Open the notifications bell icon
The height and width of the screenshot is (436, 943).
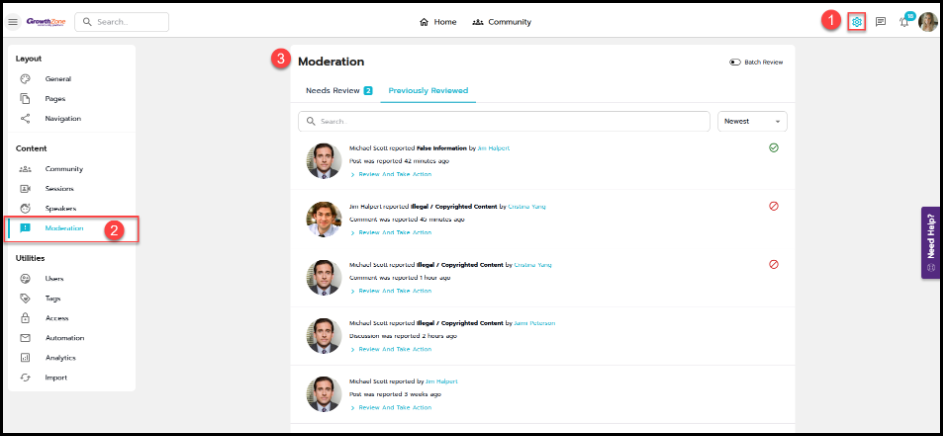click(904, 22)
